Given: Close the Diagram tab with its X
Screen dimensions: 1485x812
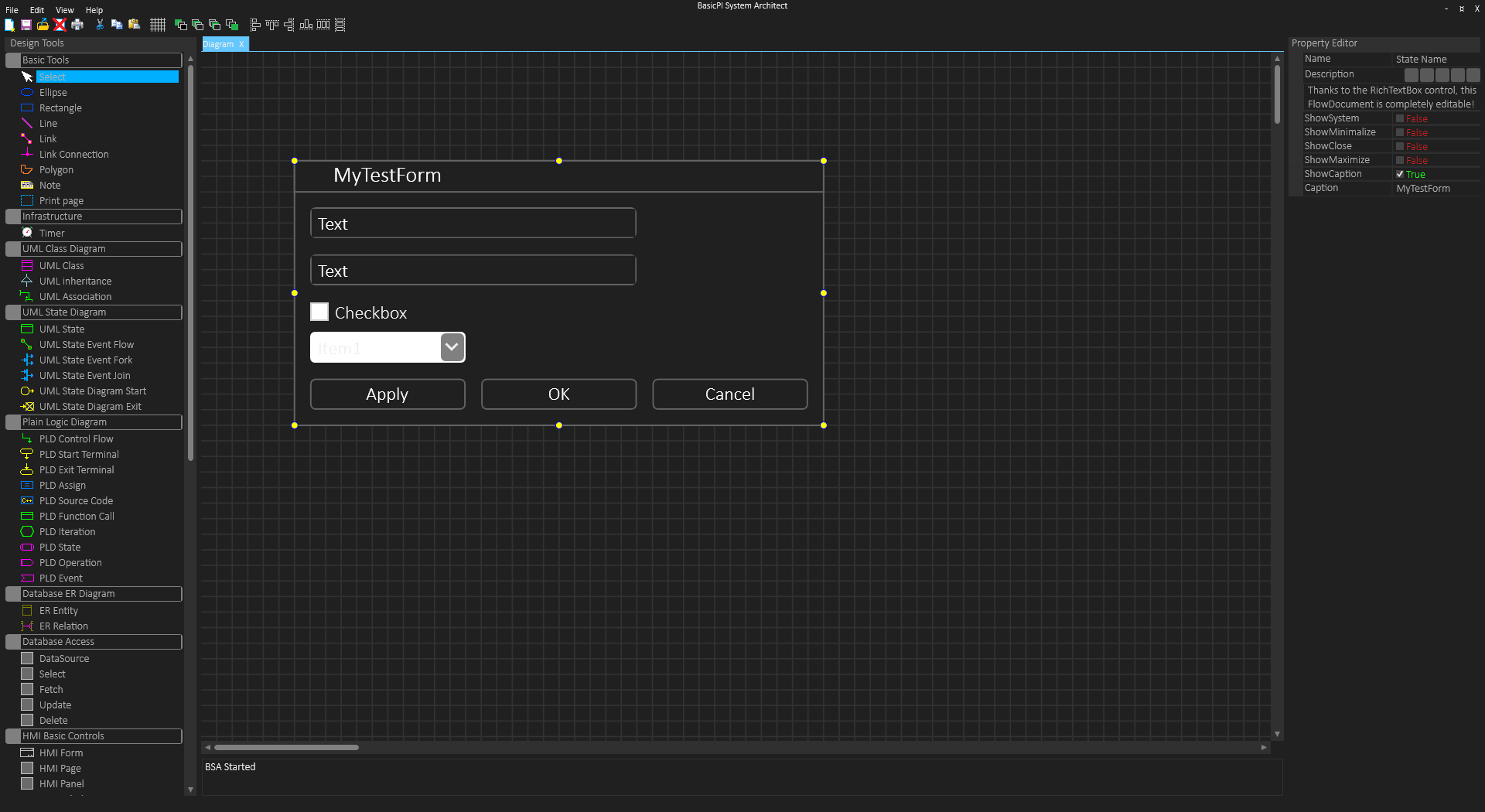Looking at the screenshot, I should (x=241, y=44).
